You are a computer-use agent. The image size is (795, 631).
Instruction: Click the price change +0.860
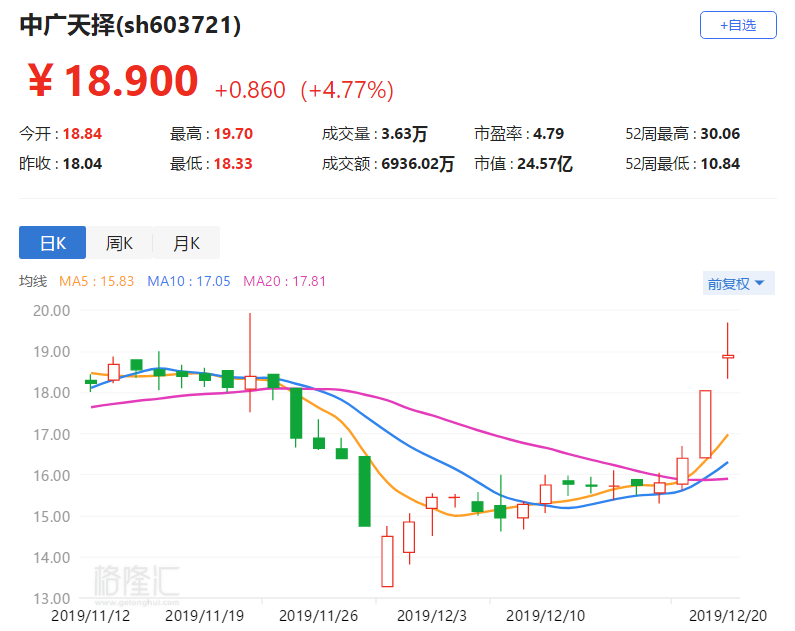coord(250,90)
